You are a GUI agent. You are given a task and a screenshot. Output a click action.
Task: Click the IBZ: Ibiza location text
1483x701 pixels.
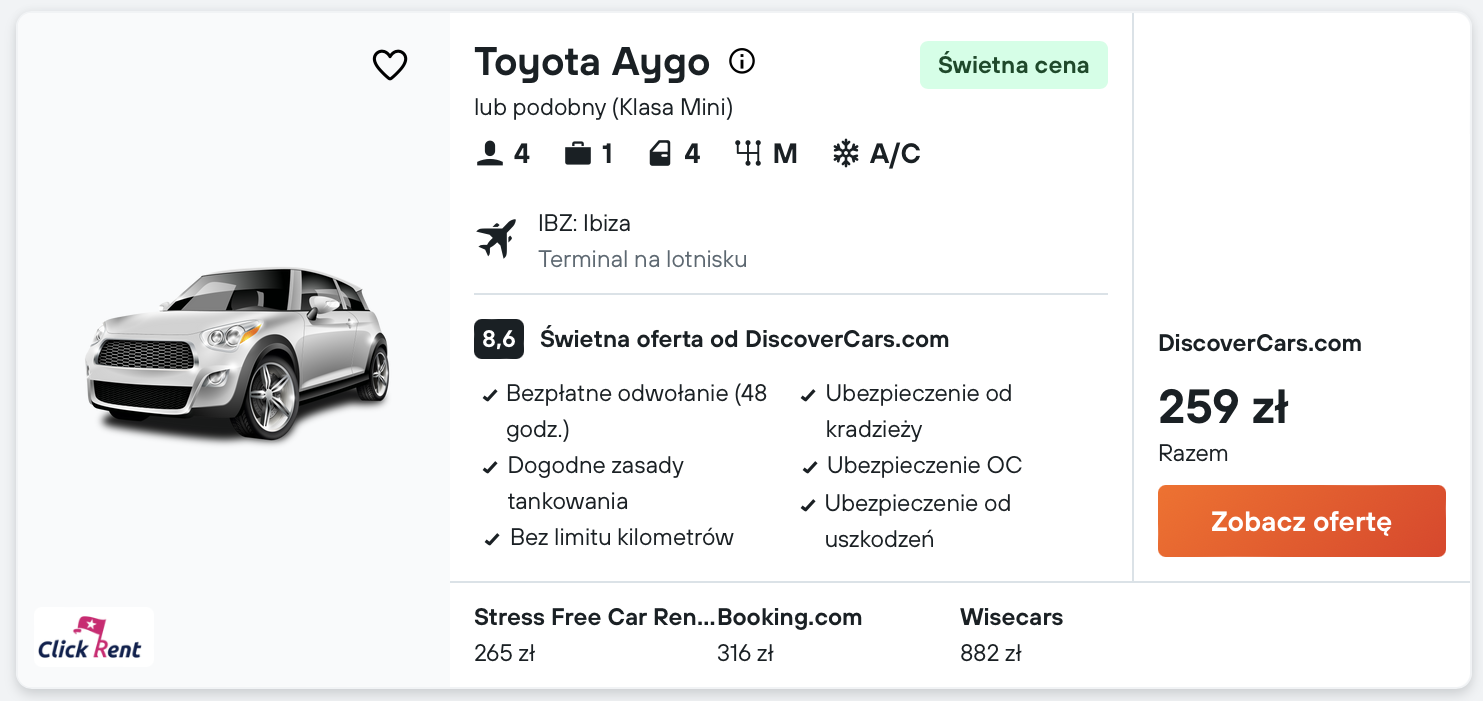584,223
